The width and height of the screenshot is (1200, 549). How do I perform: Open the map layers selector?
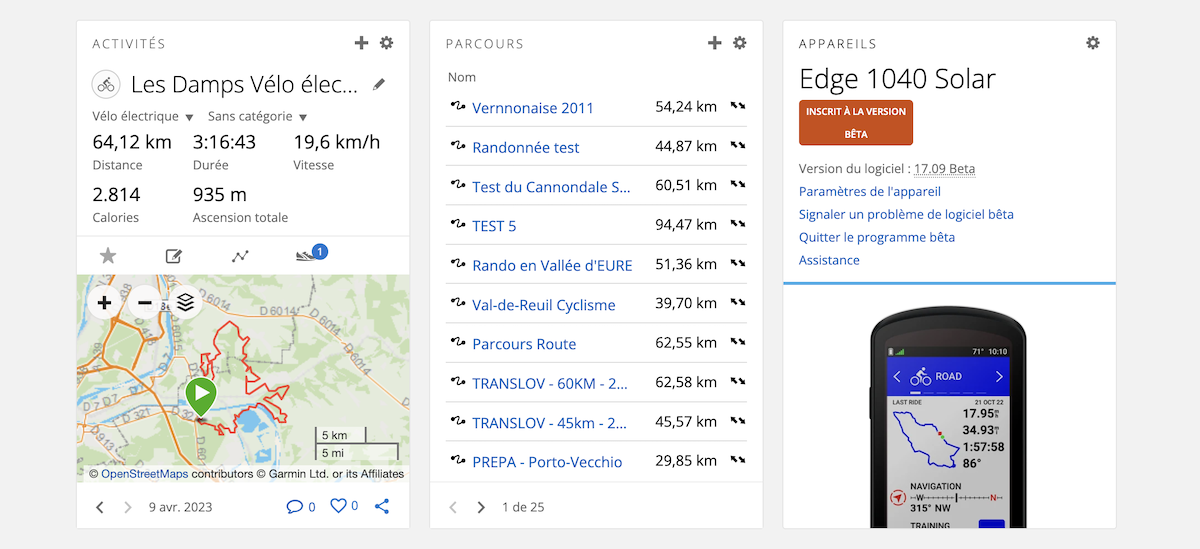tap(185, 301)
